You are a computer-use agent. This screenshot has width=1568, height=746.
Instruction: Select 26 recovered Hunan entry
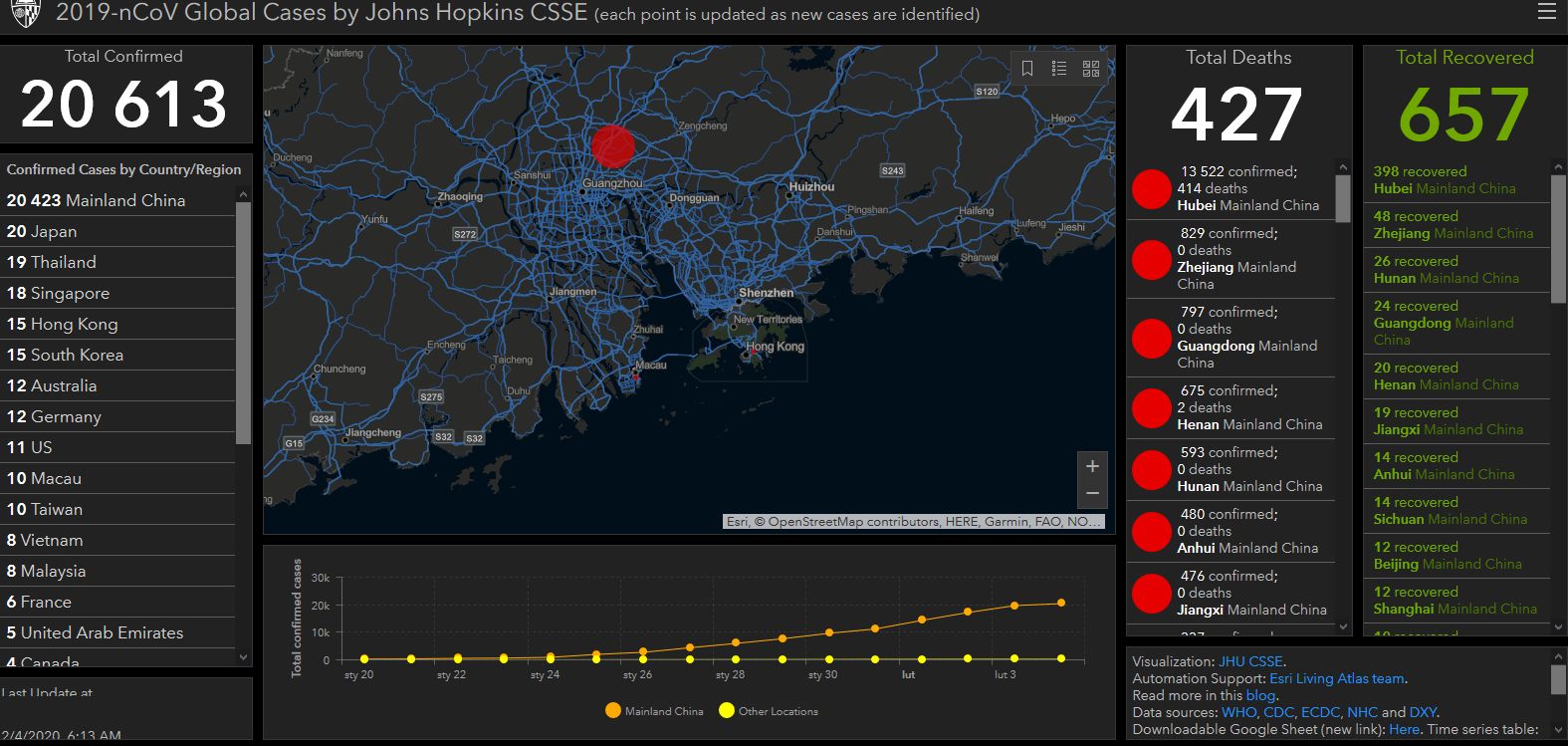1456,270
